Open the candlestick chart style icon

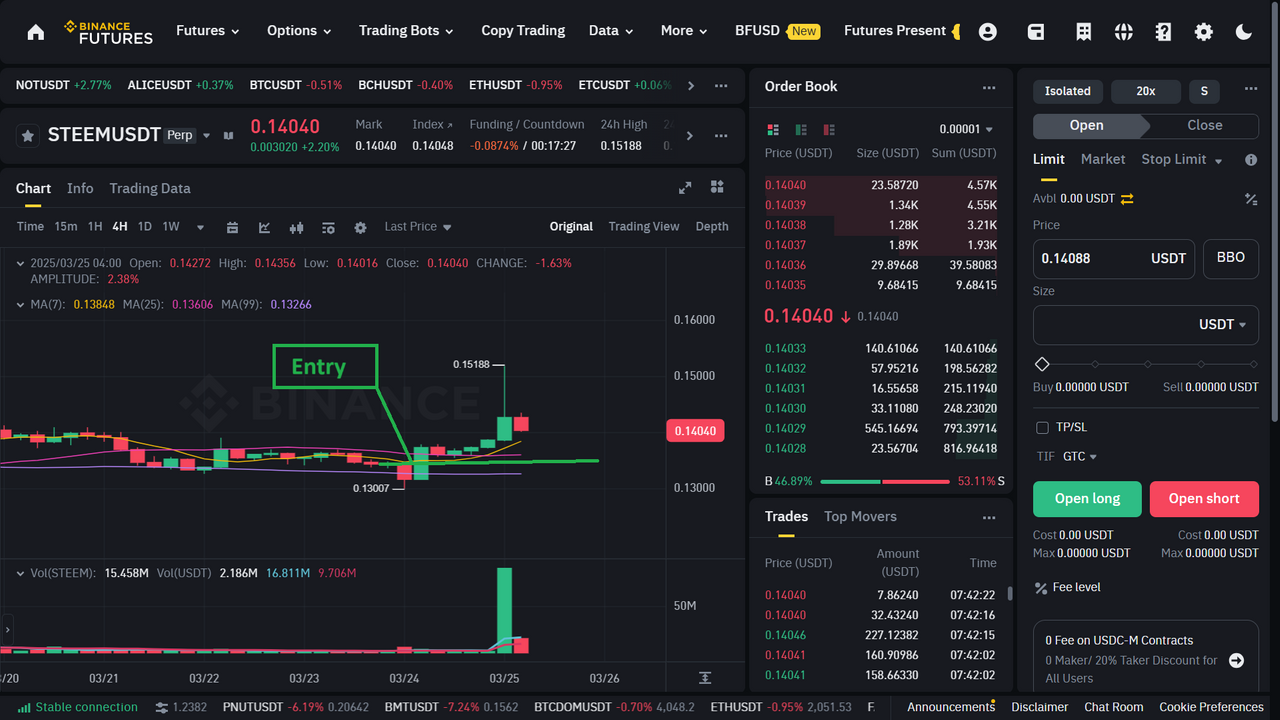(296, 227)
